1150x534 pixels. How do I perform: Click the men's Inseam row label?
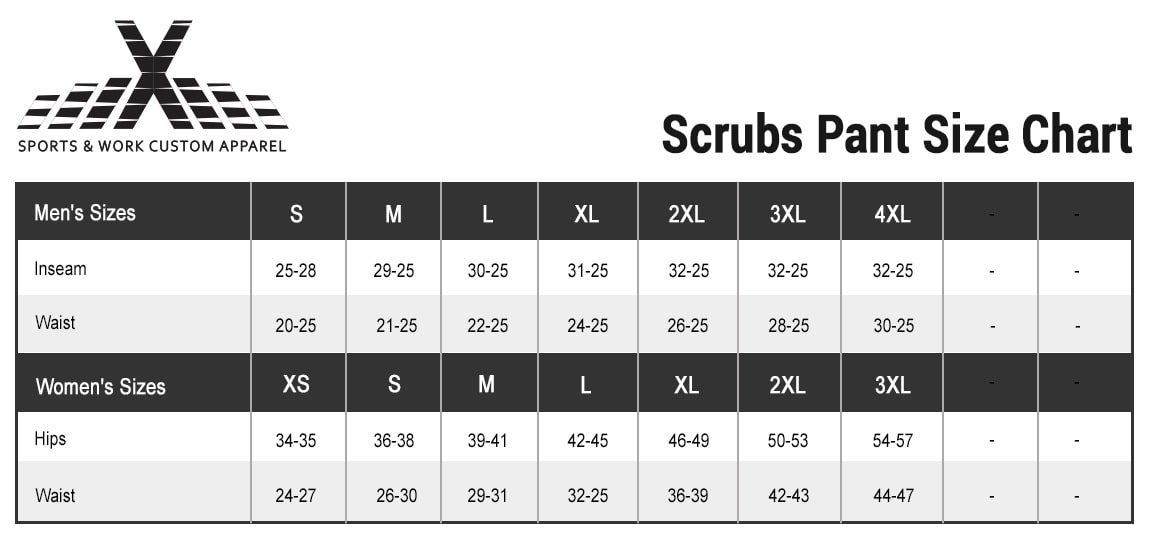[60, 268]
